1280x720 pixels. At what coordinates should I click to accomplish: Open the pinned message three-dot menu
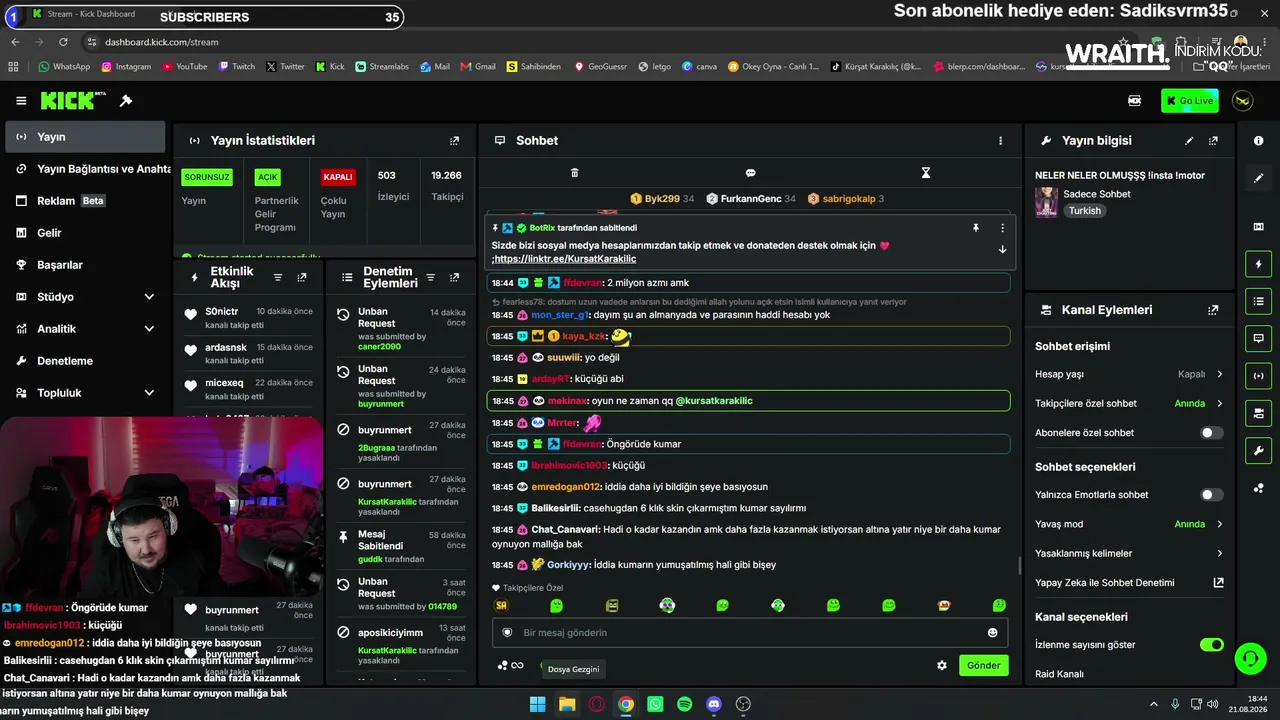1002,228
